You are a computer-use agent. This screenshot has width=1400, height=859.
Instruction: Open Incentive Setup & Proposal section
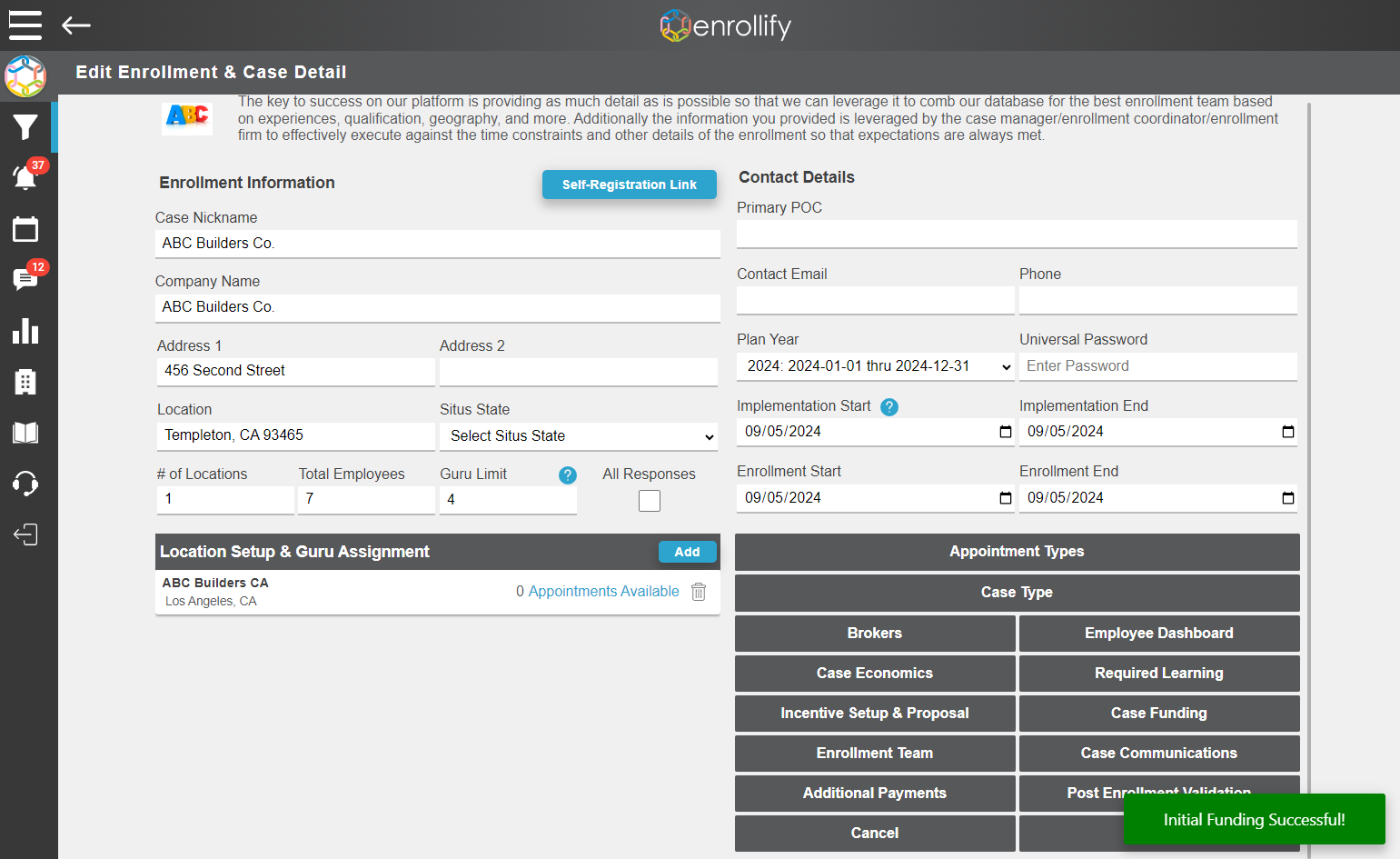pos(875,714)
